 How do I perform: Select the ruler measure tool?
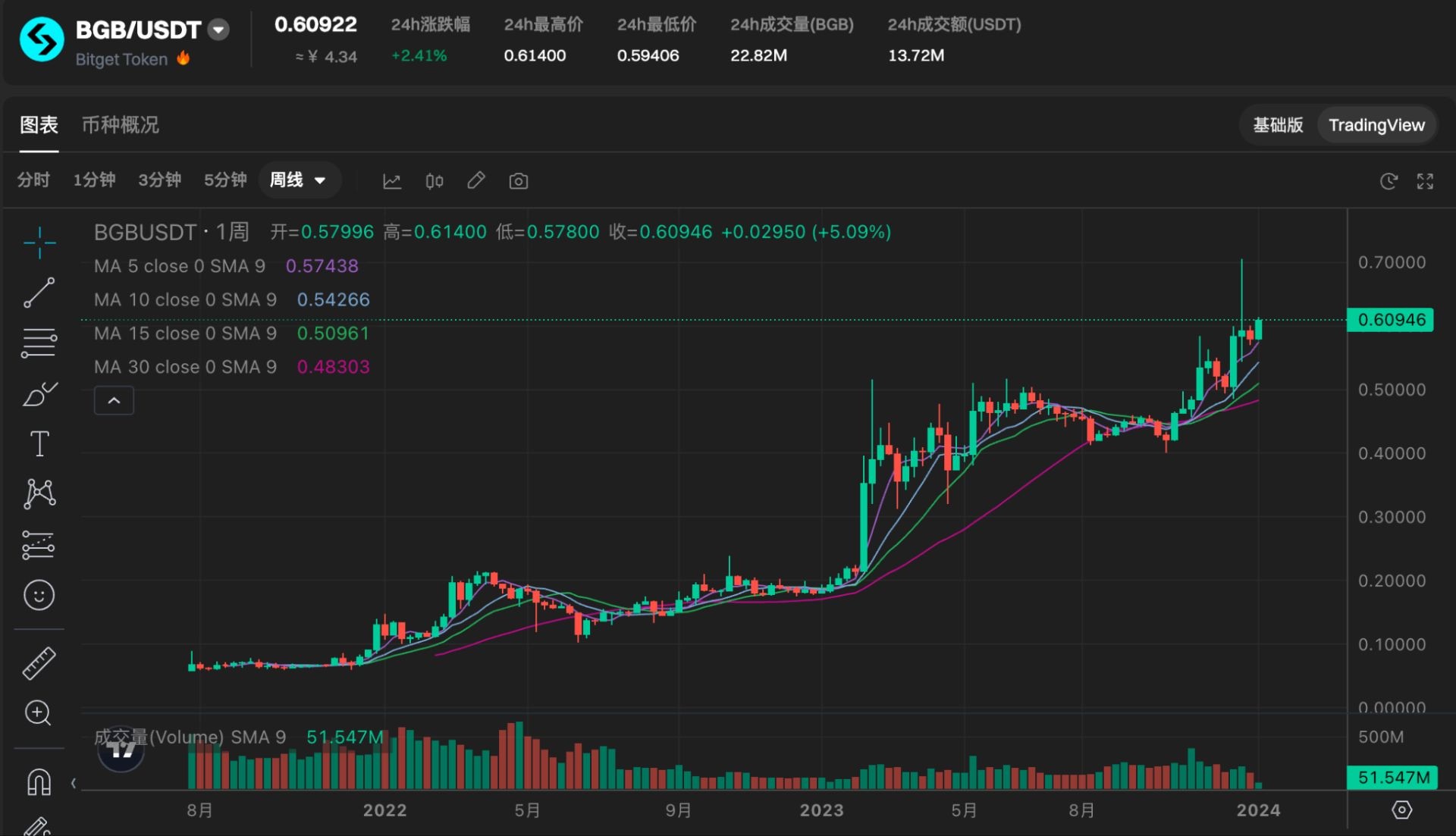(x=39, y=663)
